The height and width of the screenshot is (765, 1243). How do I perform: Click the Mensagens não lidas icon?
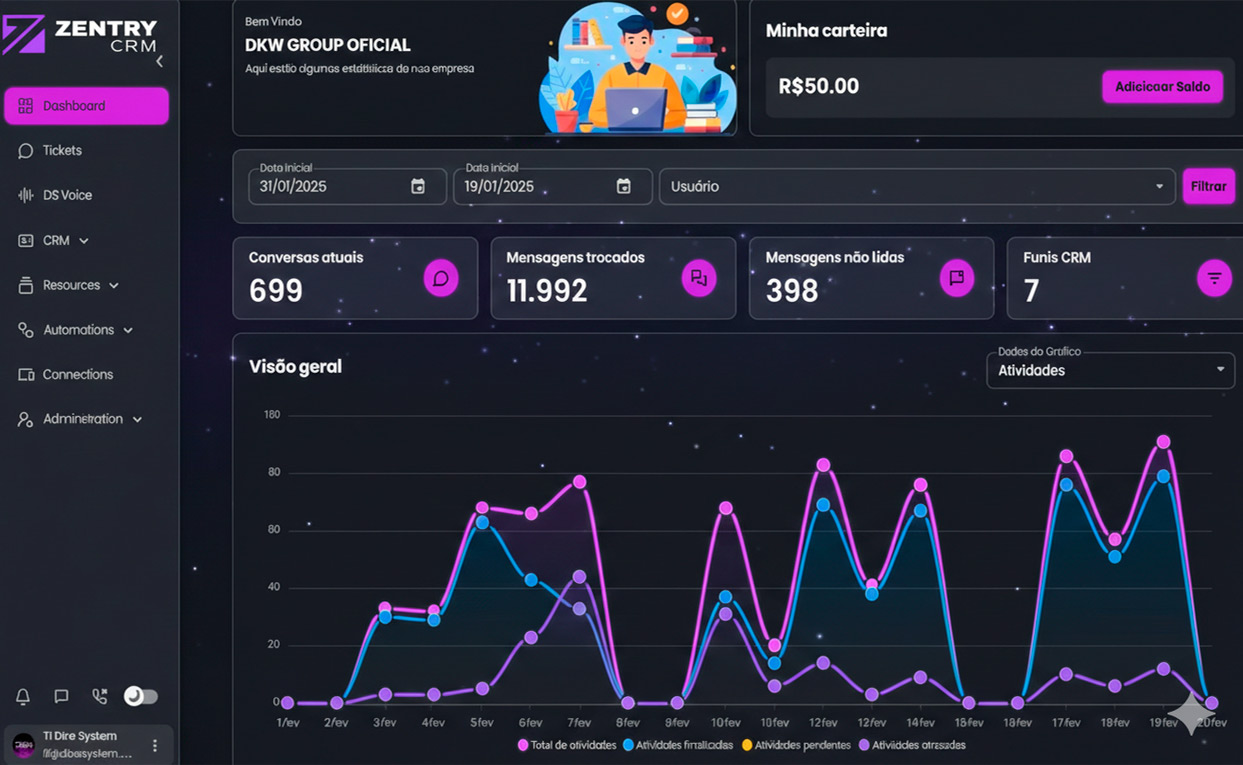click(x=957, y=278)
